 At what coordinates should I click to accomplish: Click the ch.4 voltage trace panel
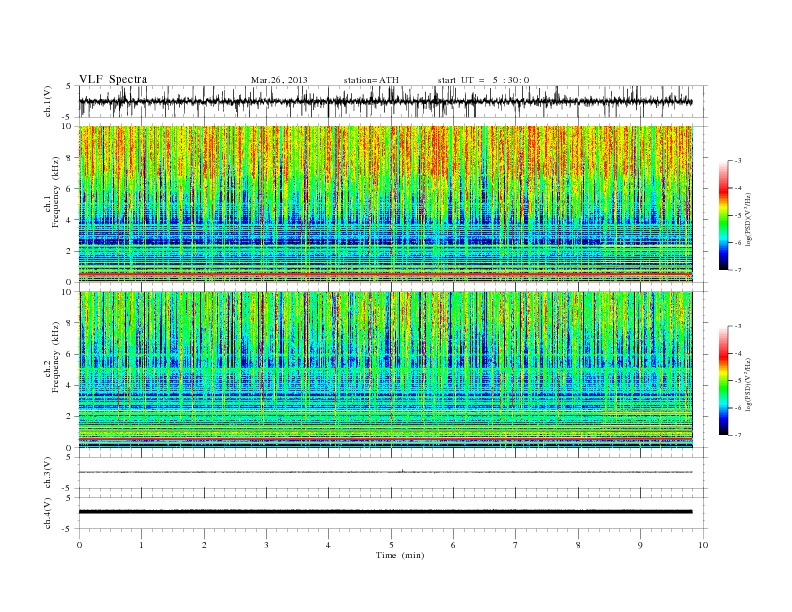point(393,513)
